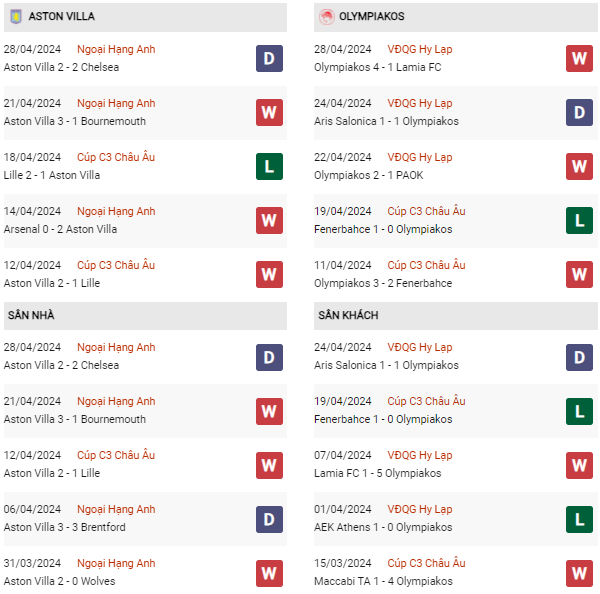This screenshot has height=594, width=600.
Task: Click the Aston Villa 3-3 Brentford match result
Action: coord(63,527)
